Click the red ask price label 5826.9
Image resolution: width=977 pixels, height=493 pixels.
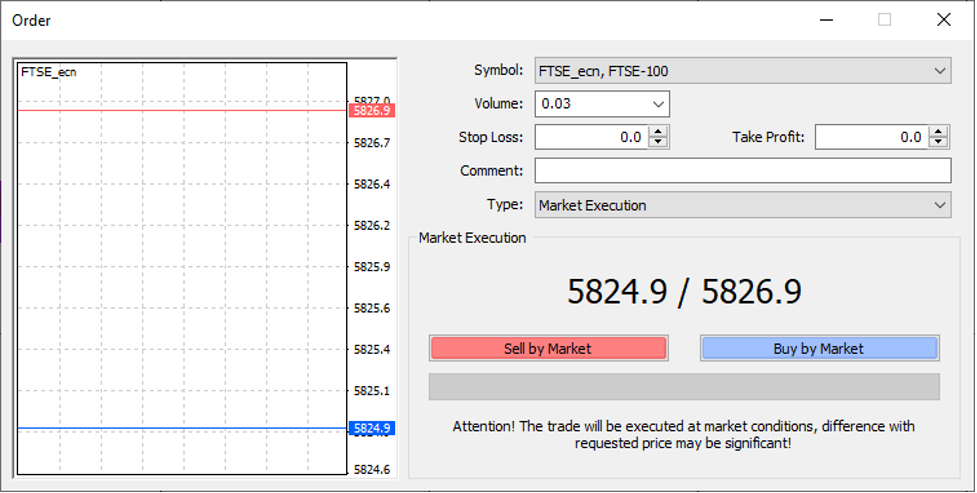(371, 111)
